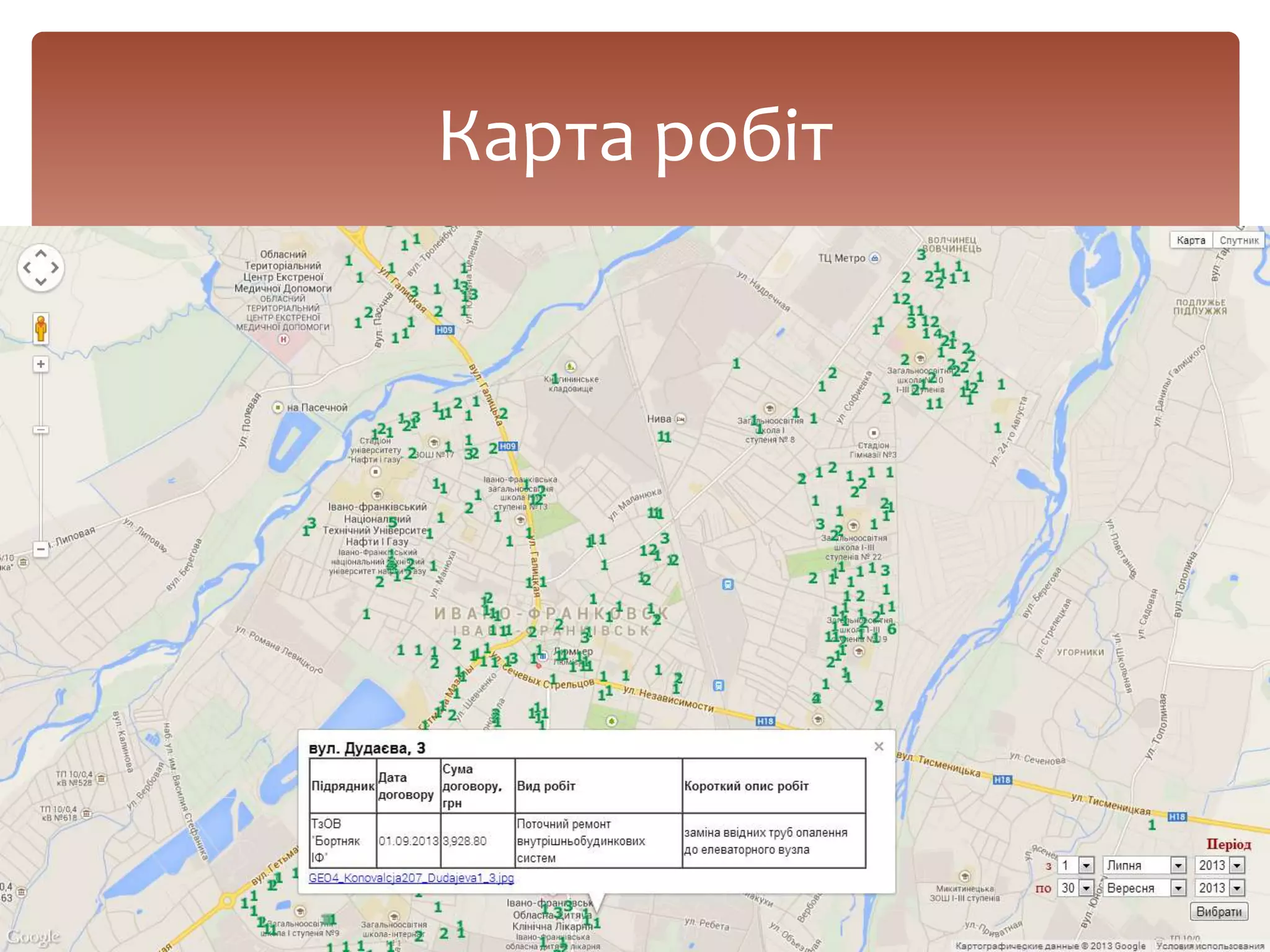Switch to the Спутник satellite view
The image size is (1270, 952).
pos(1238,240)
